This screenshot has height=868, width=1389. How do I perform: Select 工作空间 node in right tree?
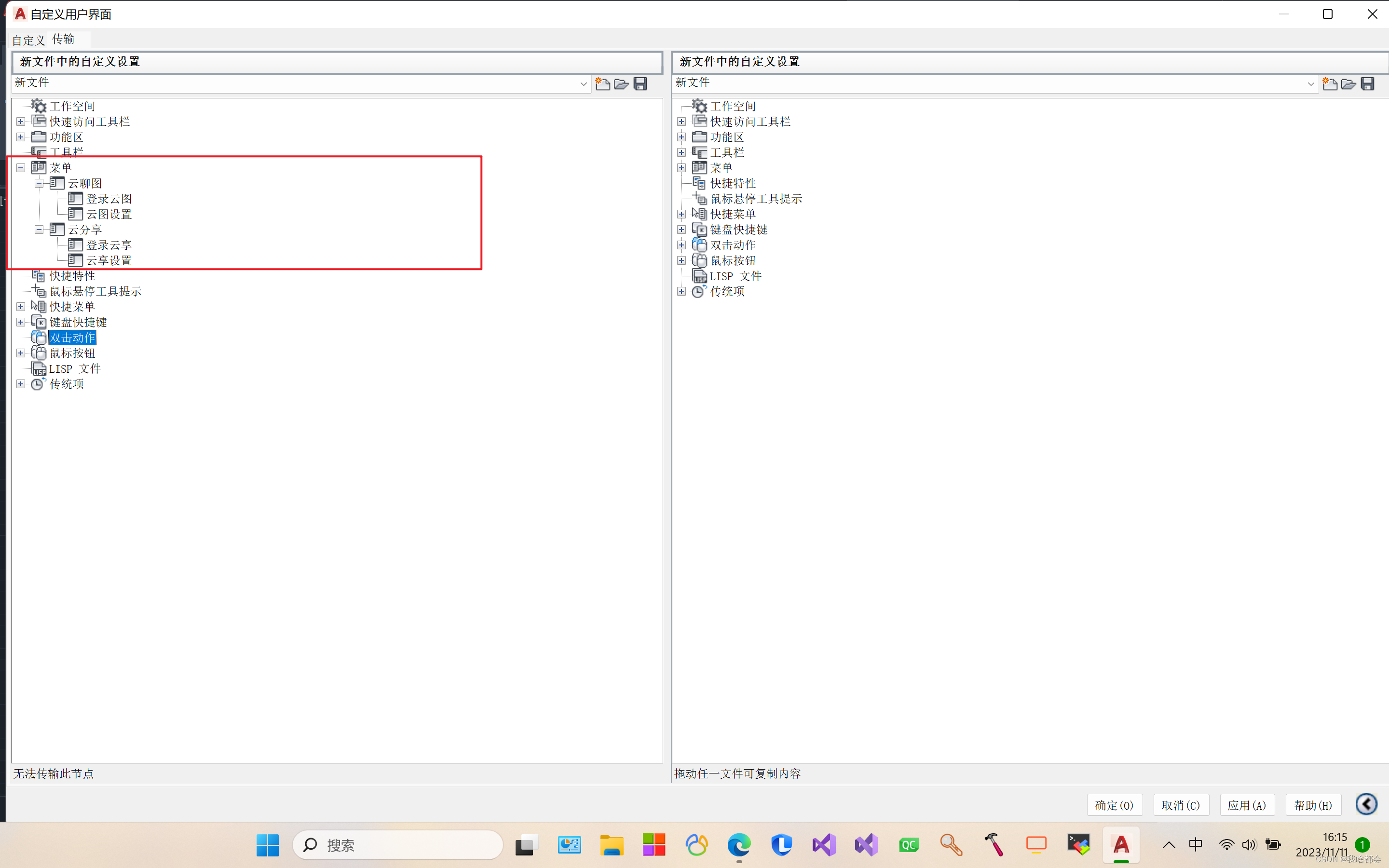click(733, 106)
